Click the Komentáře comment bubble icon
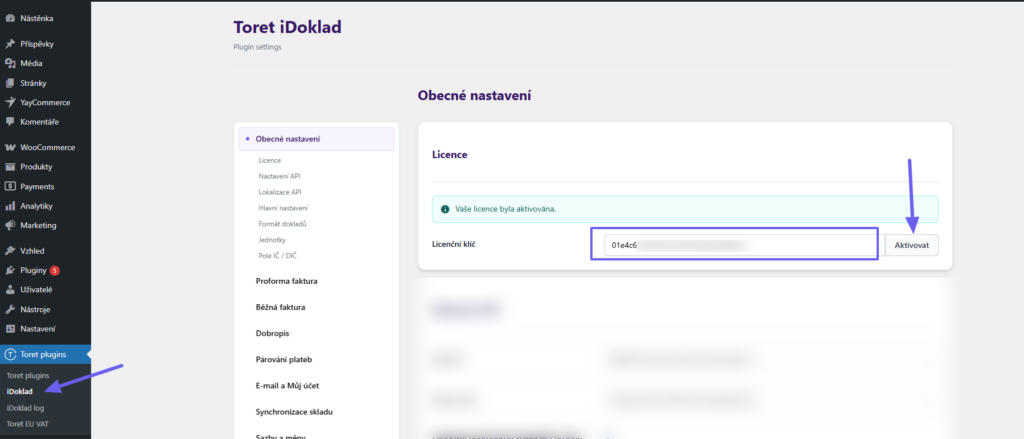1024x439 pixels. (x=10, y=122)
